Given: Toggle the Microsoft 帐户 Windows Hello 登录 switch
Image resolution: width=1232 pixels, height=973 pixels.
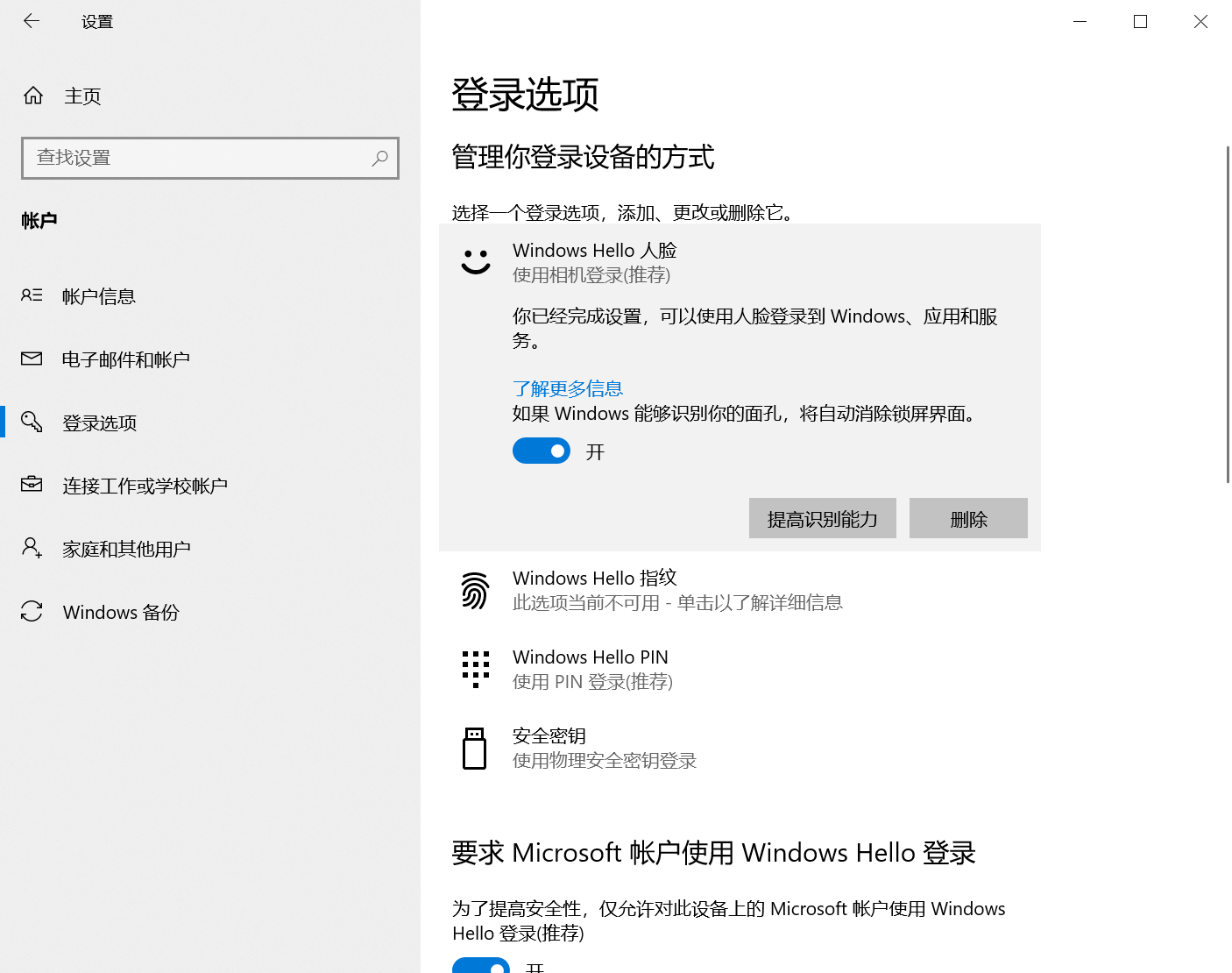Looking at the screenshot, I should [481, 965].
